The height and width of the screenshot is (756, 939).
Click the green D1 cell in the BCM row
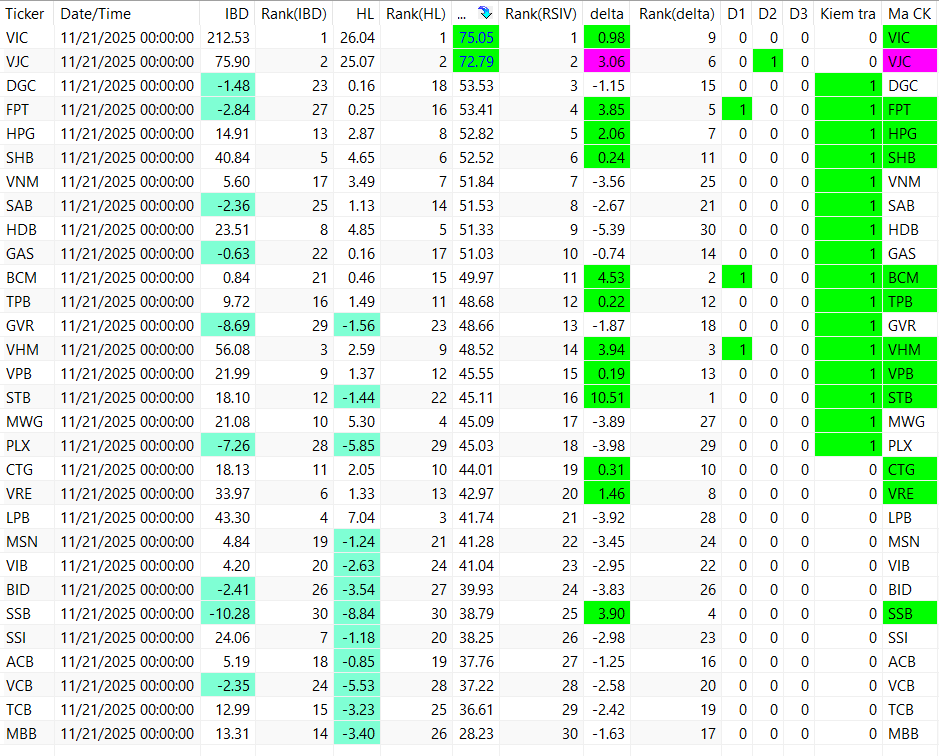pyautogui.click(x=737, y=277)
